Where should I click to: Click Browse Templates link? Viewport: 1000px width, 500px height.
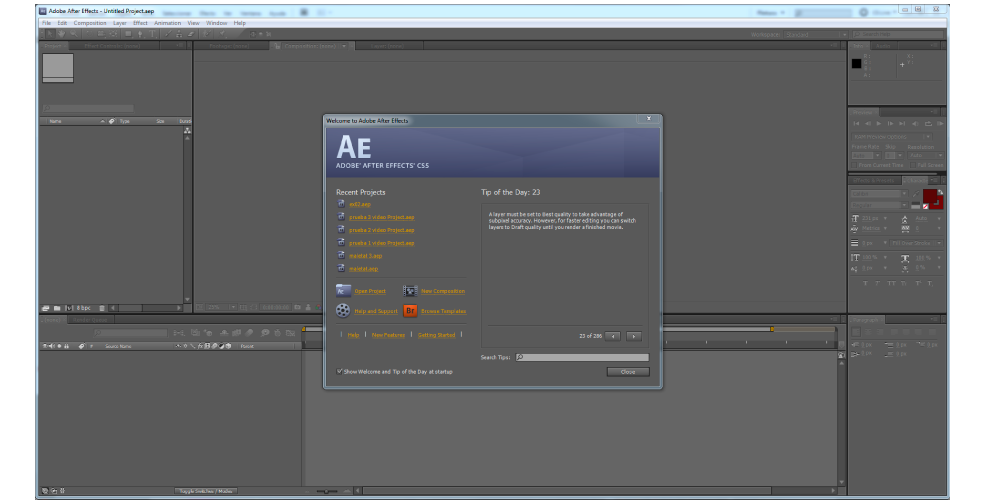tap(443, 311)
